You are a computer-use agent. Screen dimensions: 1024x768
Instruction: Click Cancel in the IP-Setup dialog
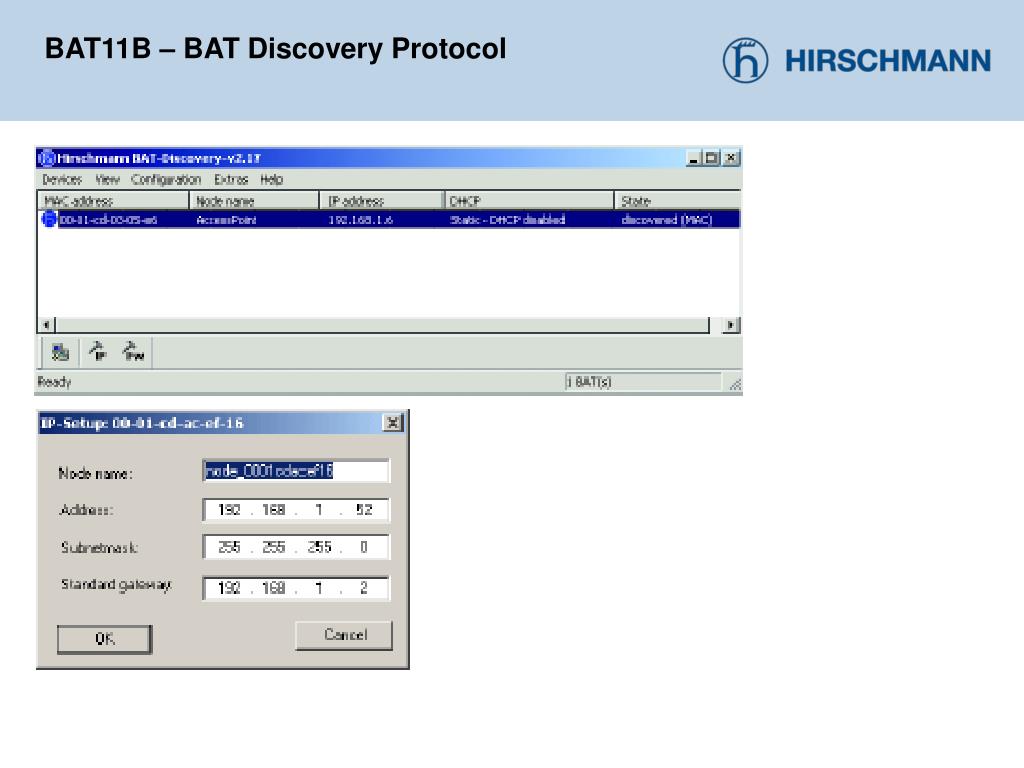coord(344,635)
